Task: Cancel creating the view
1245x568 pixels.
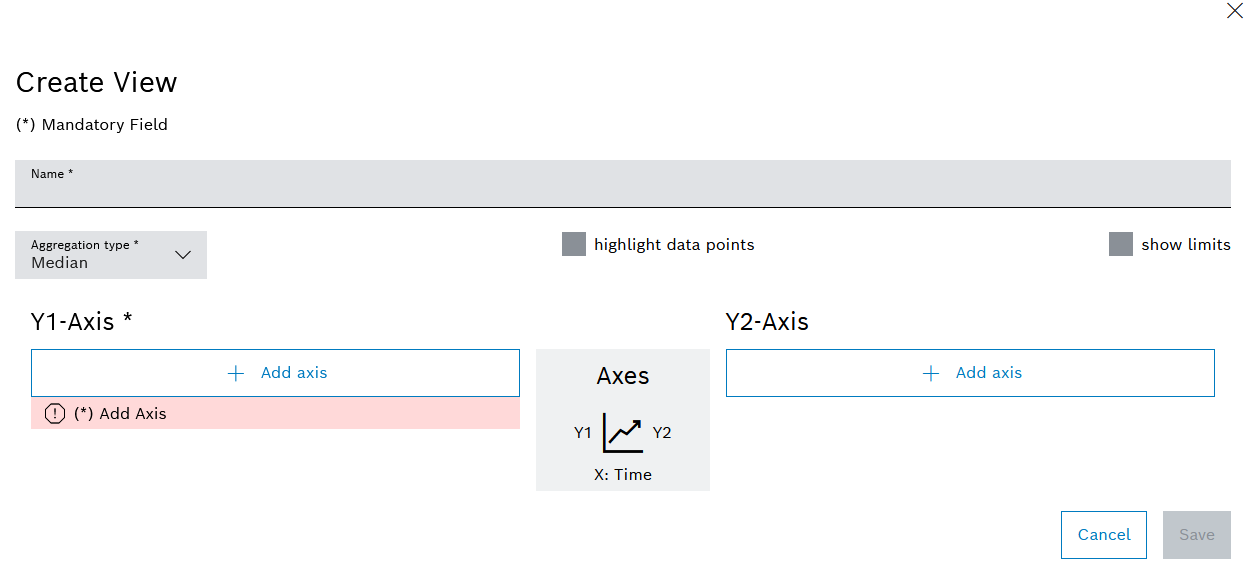Action: pyautogui.click(x=1104, y=535)
